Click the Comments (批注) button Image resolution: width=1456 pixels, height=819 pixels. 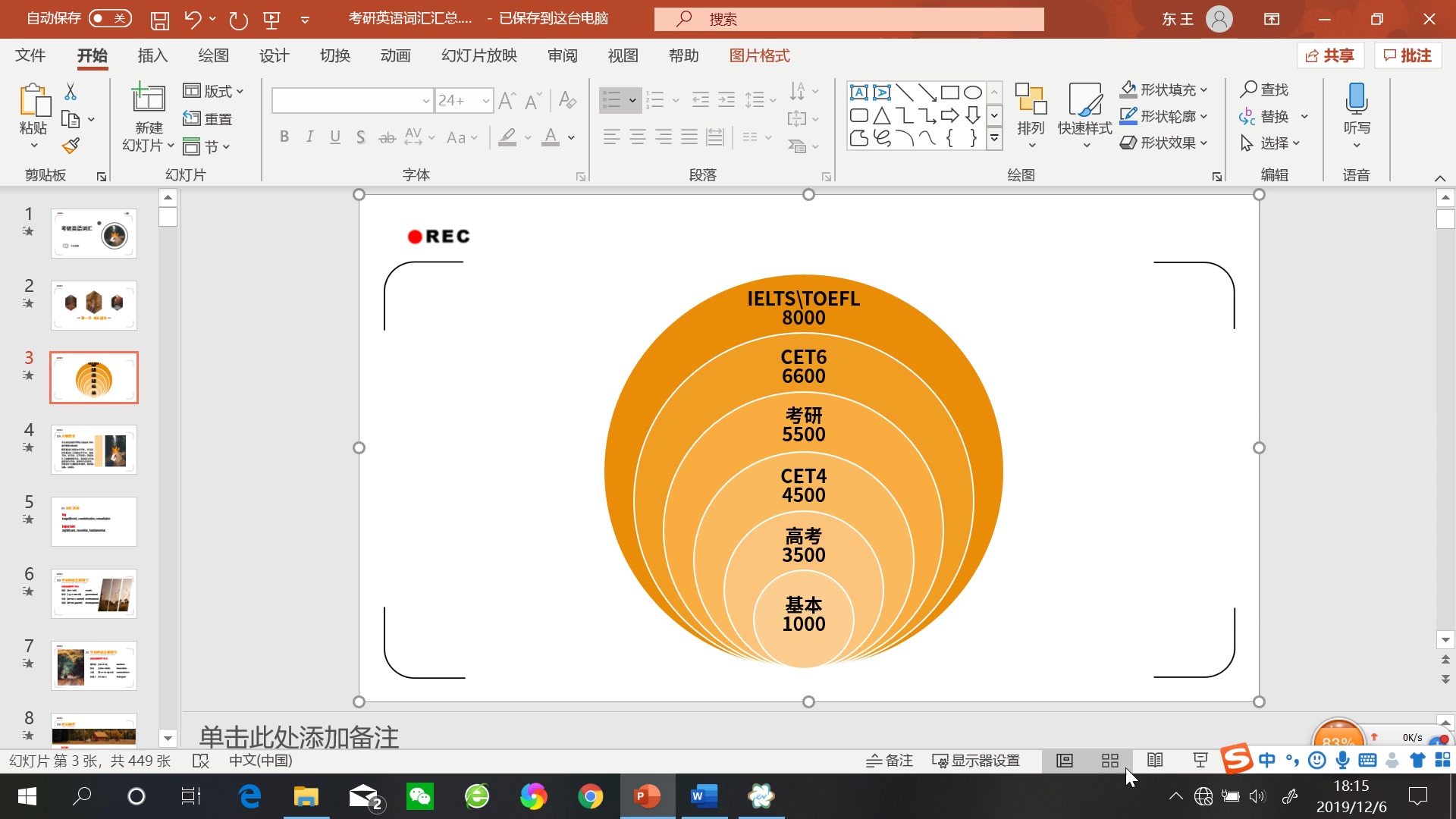[x=1407, y=55]
